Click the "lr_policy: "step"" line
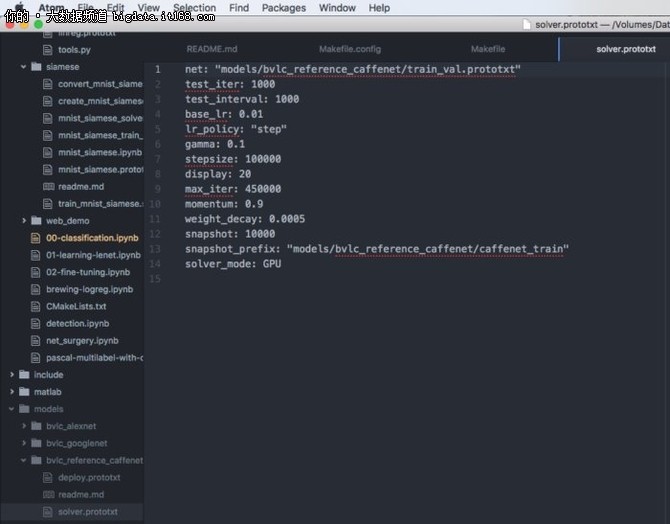 tap(236, 129)
